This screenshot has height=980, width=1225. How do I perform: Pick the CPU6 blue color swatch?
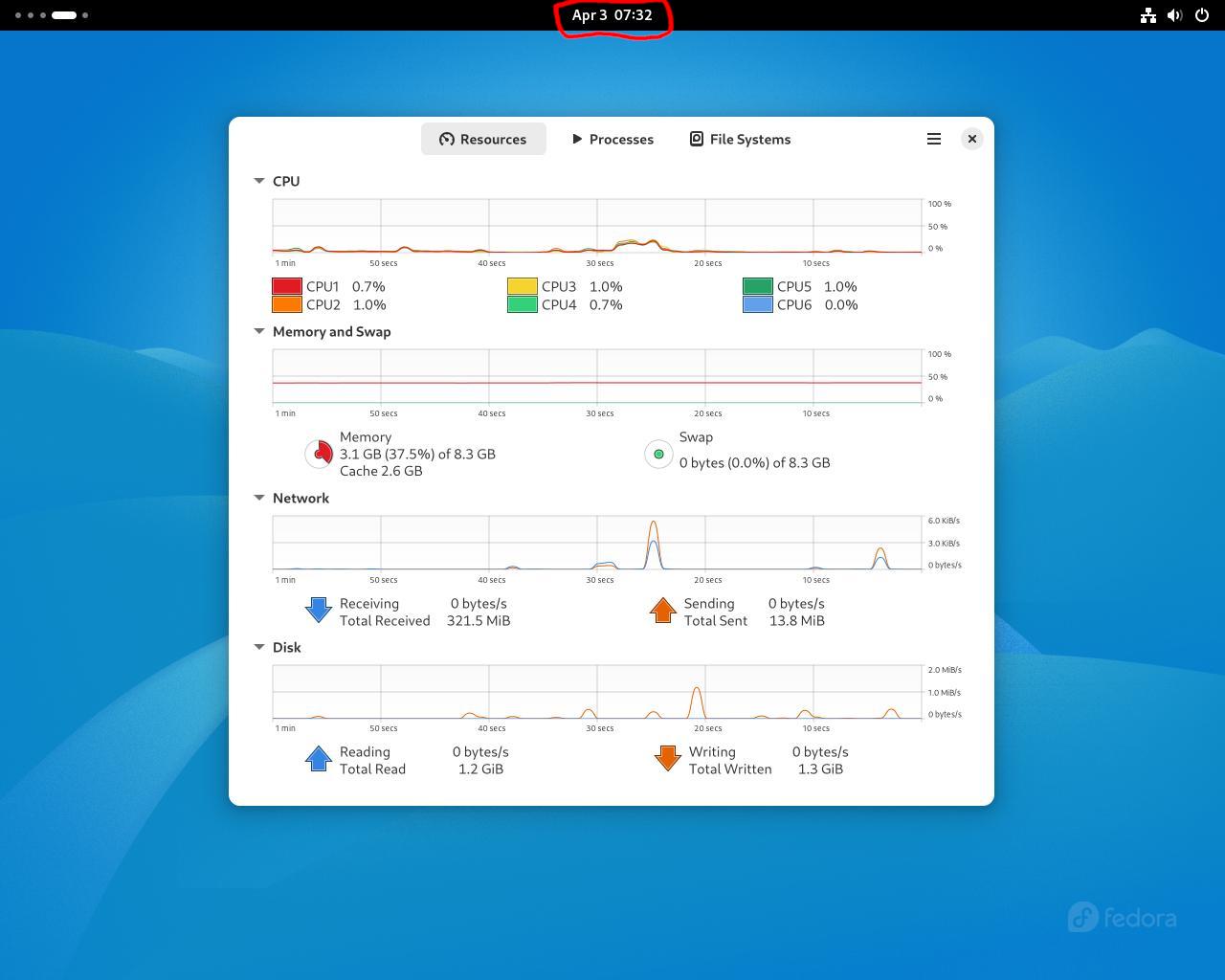click(758, 304)
